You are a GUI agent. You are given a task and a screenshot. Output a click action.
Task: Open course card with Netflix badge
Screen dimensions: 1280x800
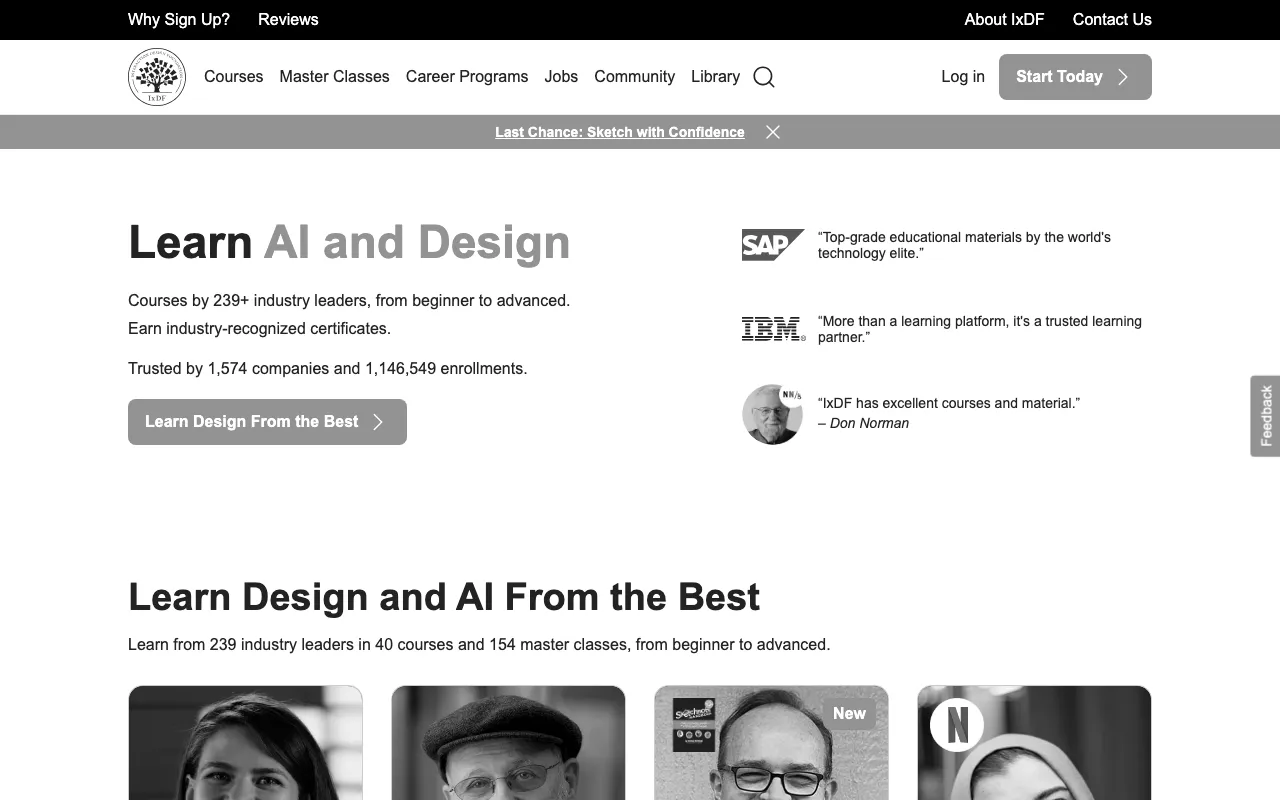tap(1034, 742)
